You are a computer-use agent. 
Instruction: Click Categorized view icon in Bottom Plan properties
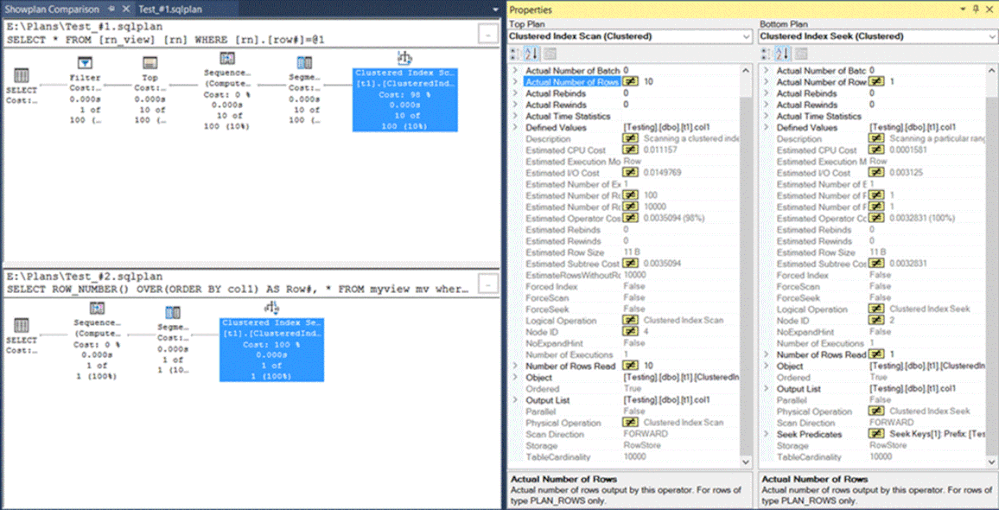(x=766, y=54)
